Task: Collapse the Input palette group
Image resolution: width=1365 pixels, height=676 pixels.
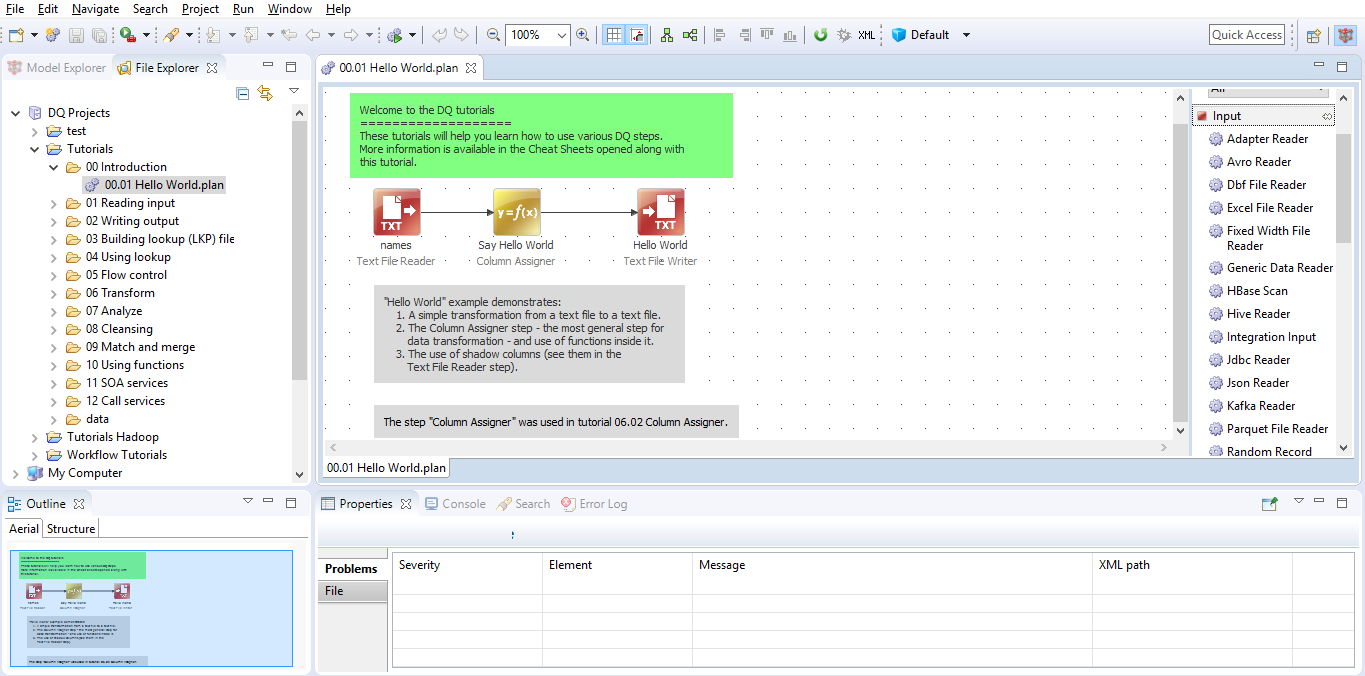Action: click(1263, 116)
